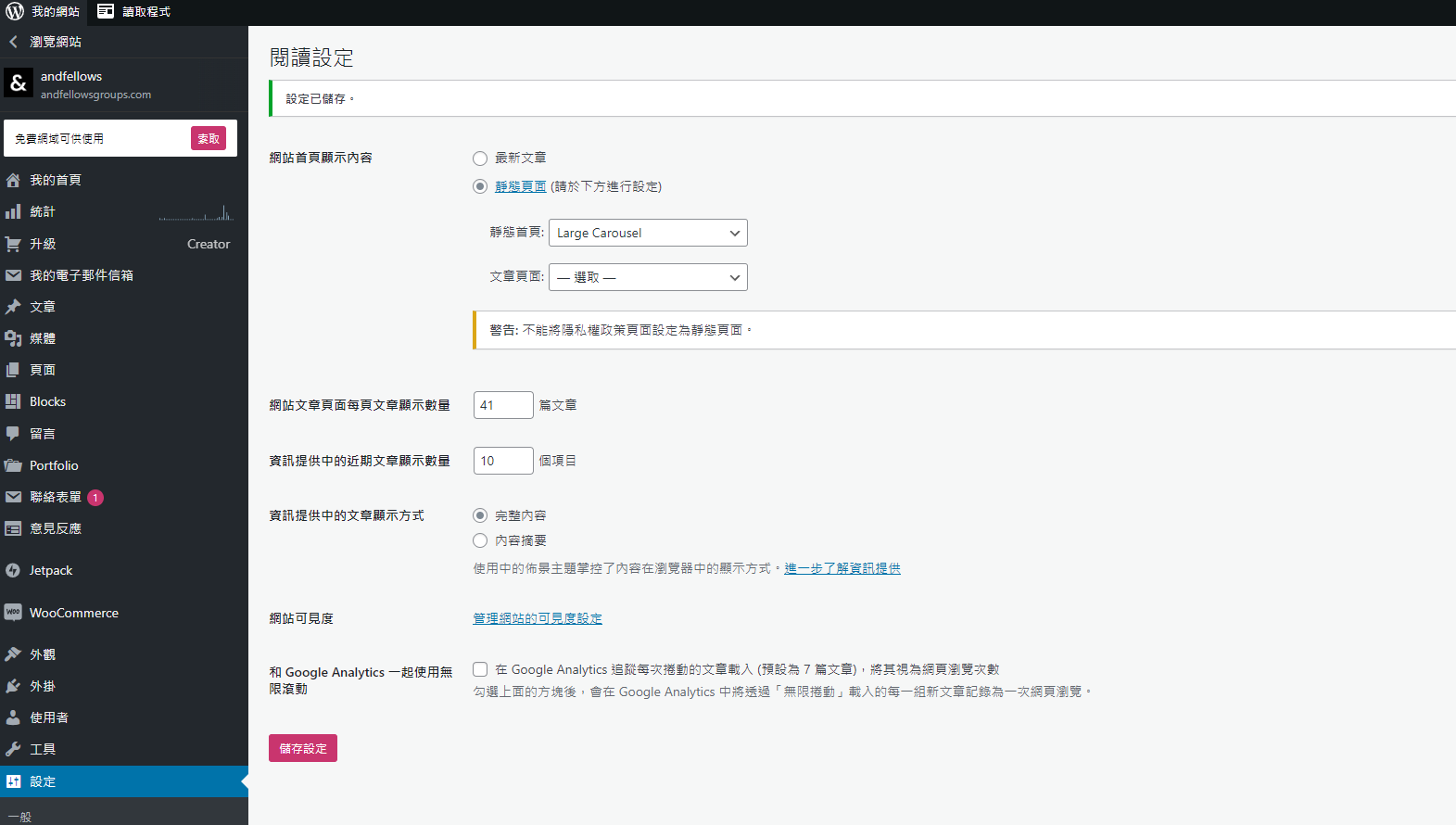Click the Jetpack lightning icon
This screenshot has width=1456, height=825.
(13, 570)
